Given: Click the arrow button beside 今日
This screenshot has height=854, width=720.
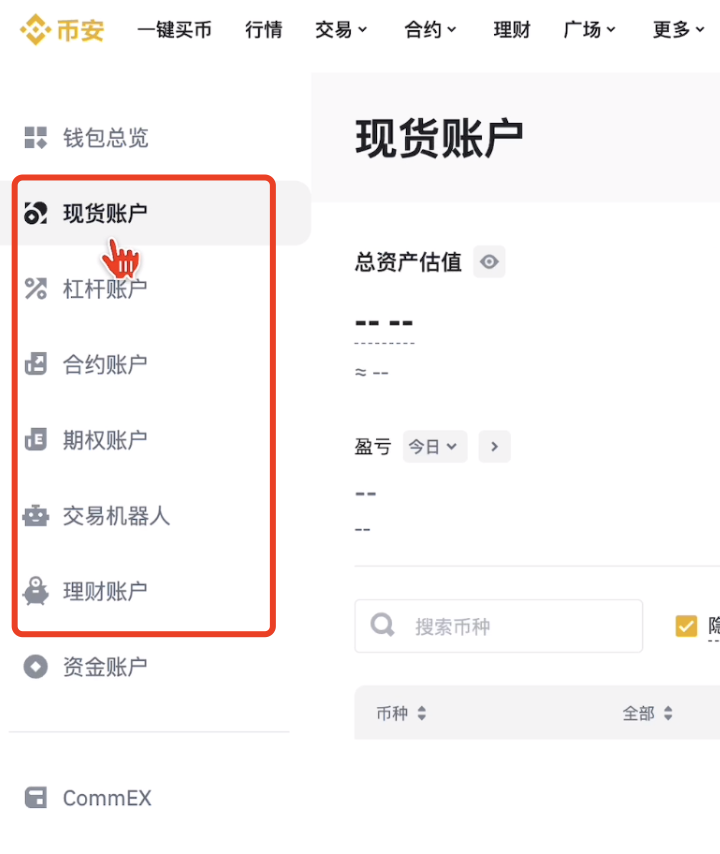Looking at the screenshot, I should (495, 447).
